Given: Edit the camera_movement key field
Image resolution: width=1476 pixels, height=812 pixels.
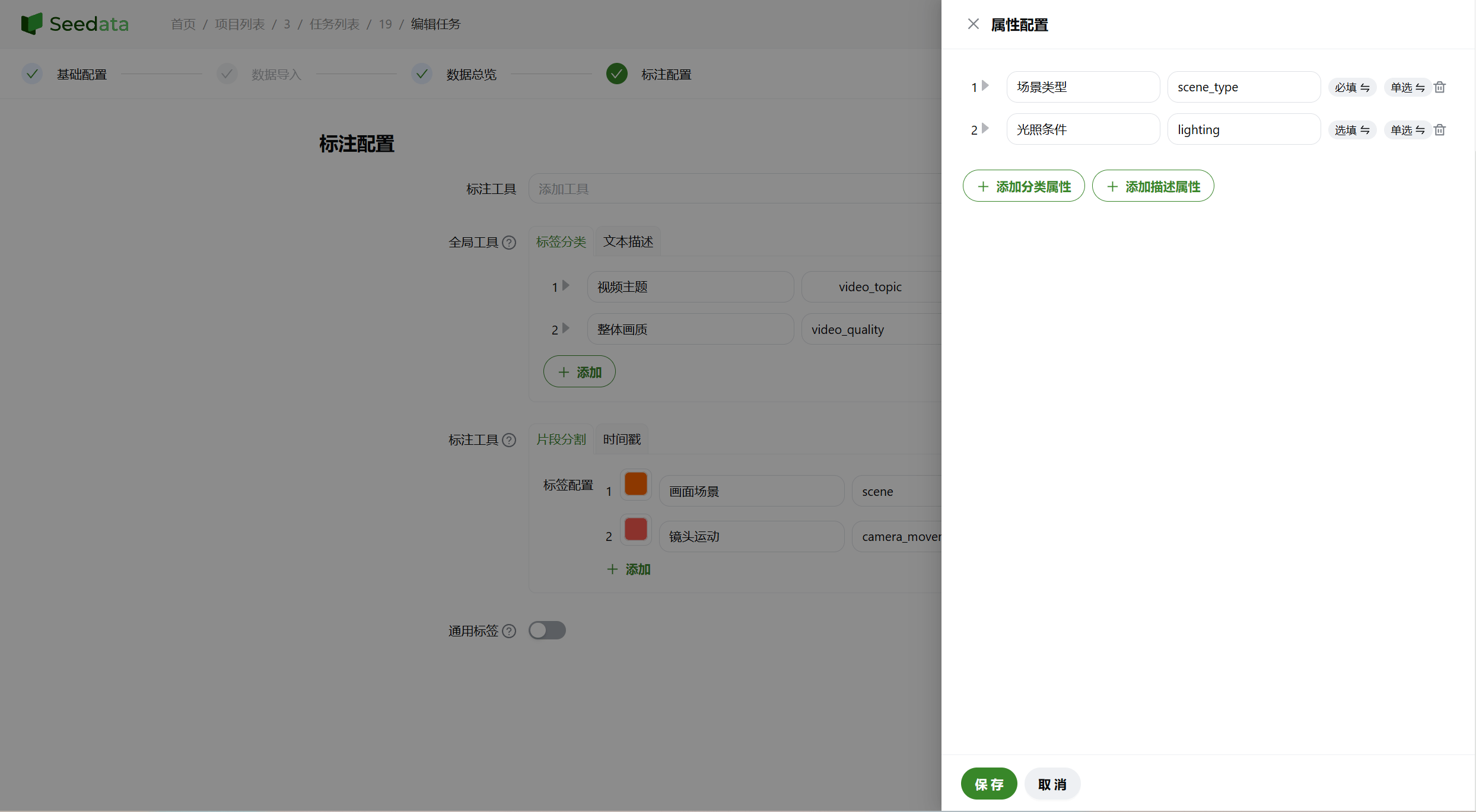Looking at the screenshot, I should pos(896,536).
